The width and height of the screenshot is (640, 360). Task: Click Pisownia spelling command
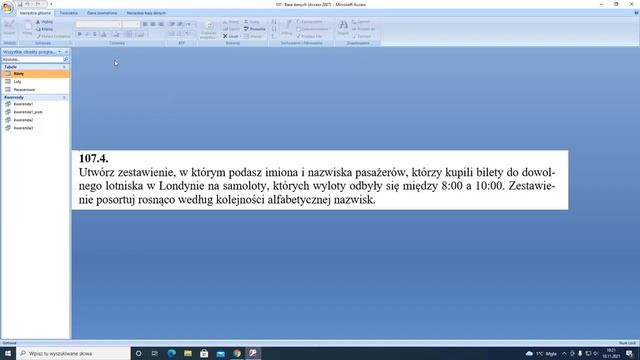click(x=255, y=29)
